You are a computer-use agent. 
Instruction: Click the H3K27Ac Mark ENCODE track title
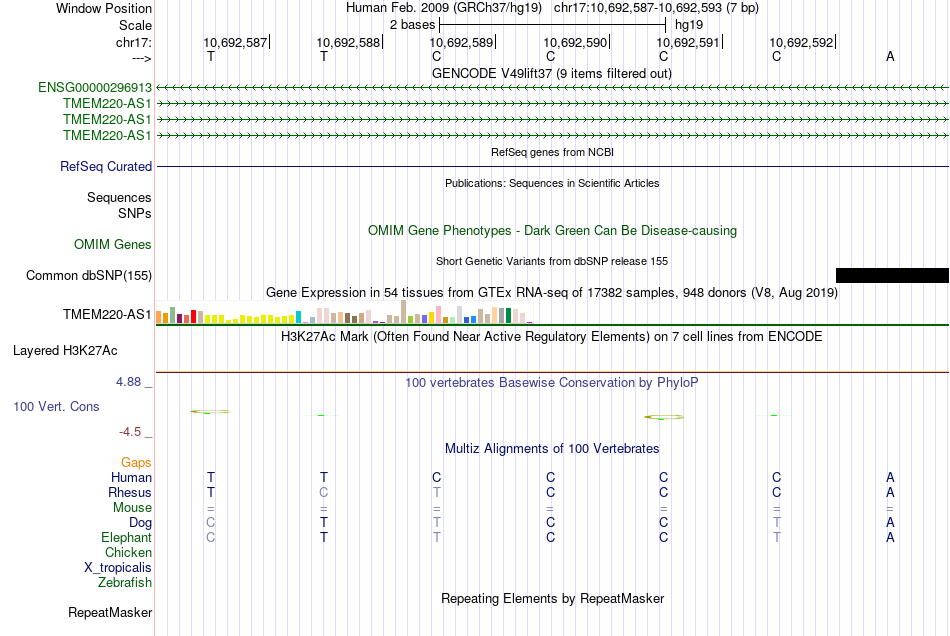[552, 337]
